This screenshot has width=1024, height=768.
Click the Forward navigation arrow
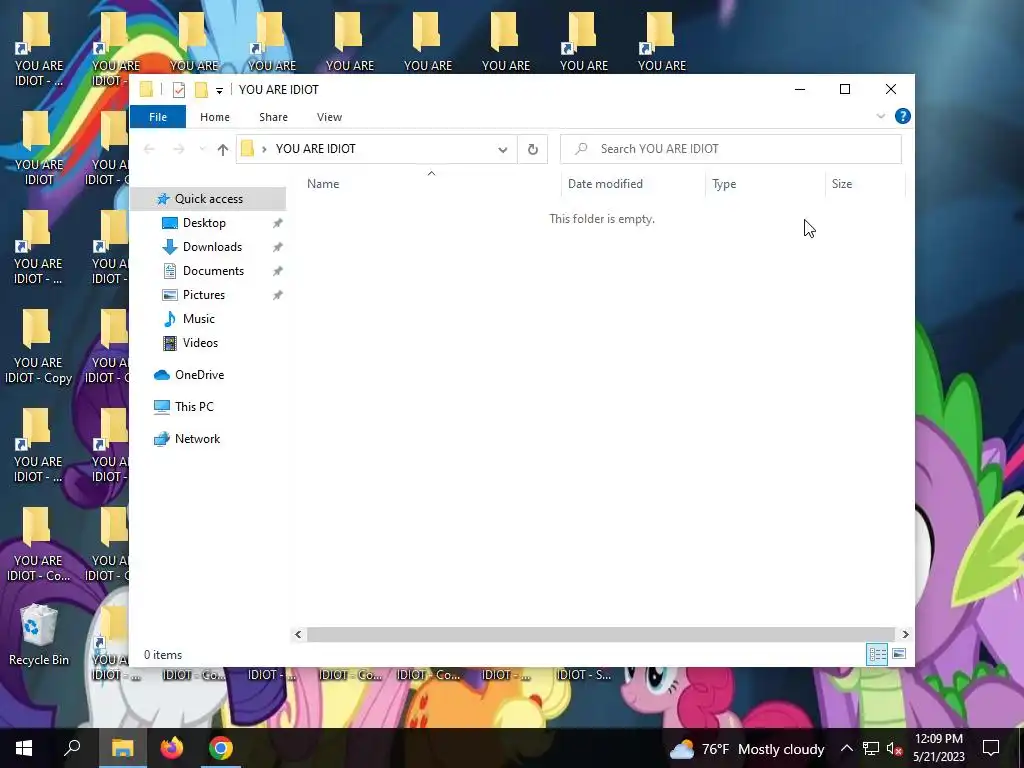pos(178,150)
